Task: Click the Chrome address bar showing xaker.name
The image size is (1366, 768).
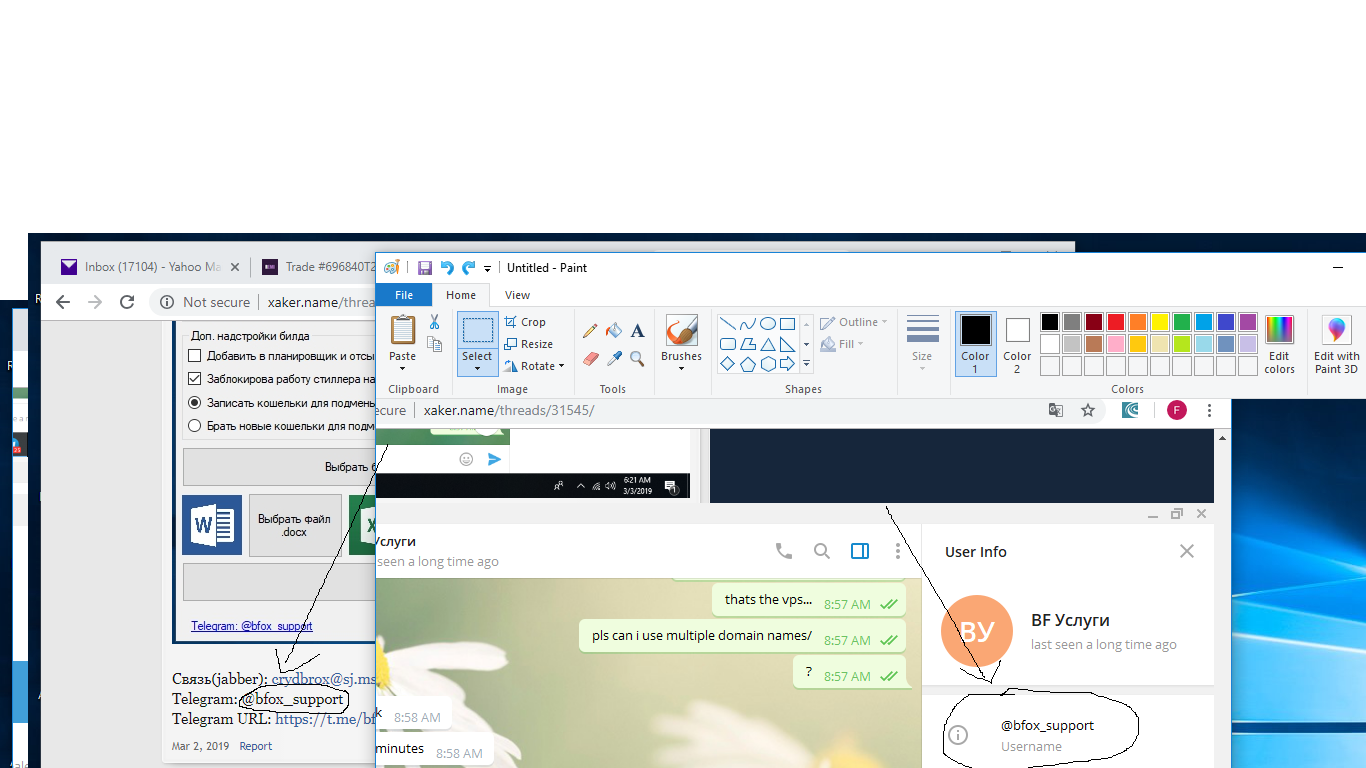Action: pyautogui.click(x=260, y=302)
